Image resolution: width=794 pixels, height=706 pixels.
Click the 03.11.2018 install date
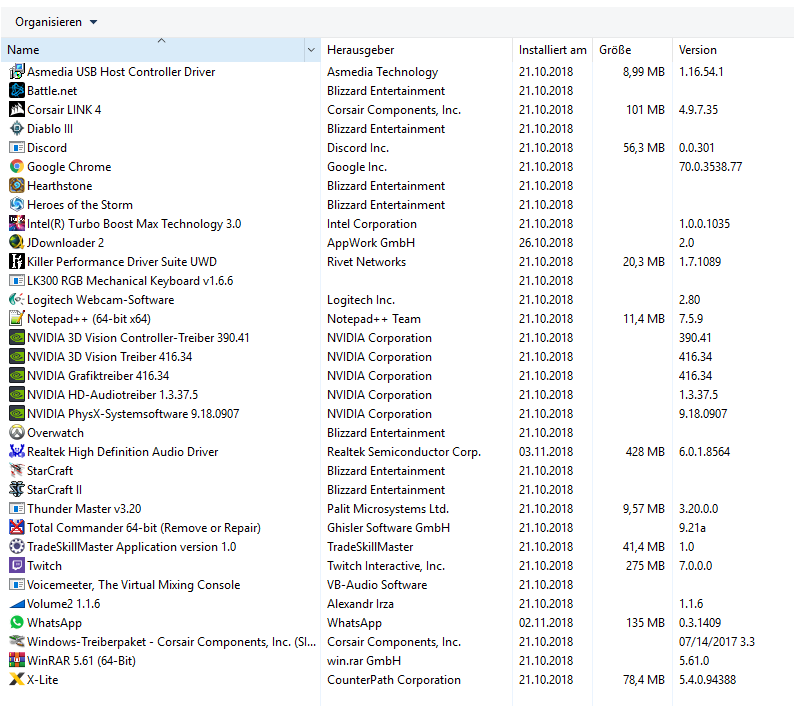[x=546, y=452]
